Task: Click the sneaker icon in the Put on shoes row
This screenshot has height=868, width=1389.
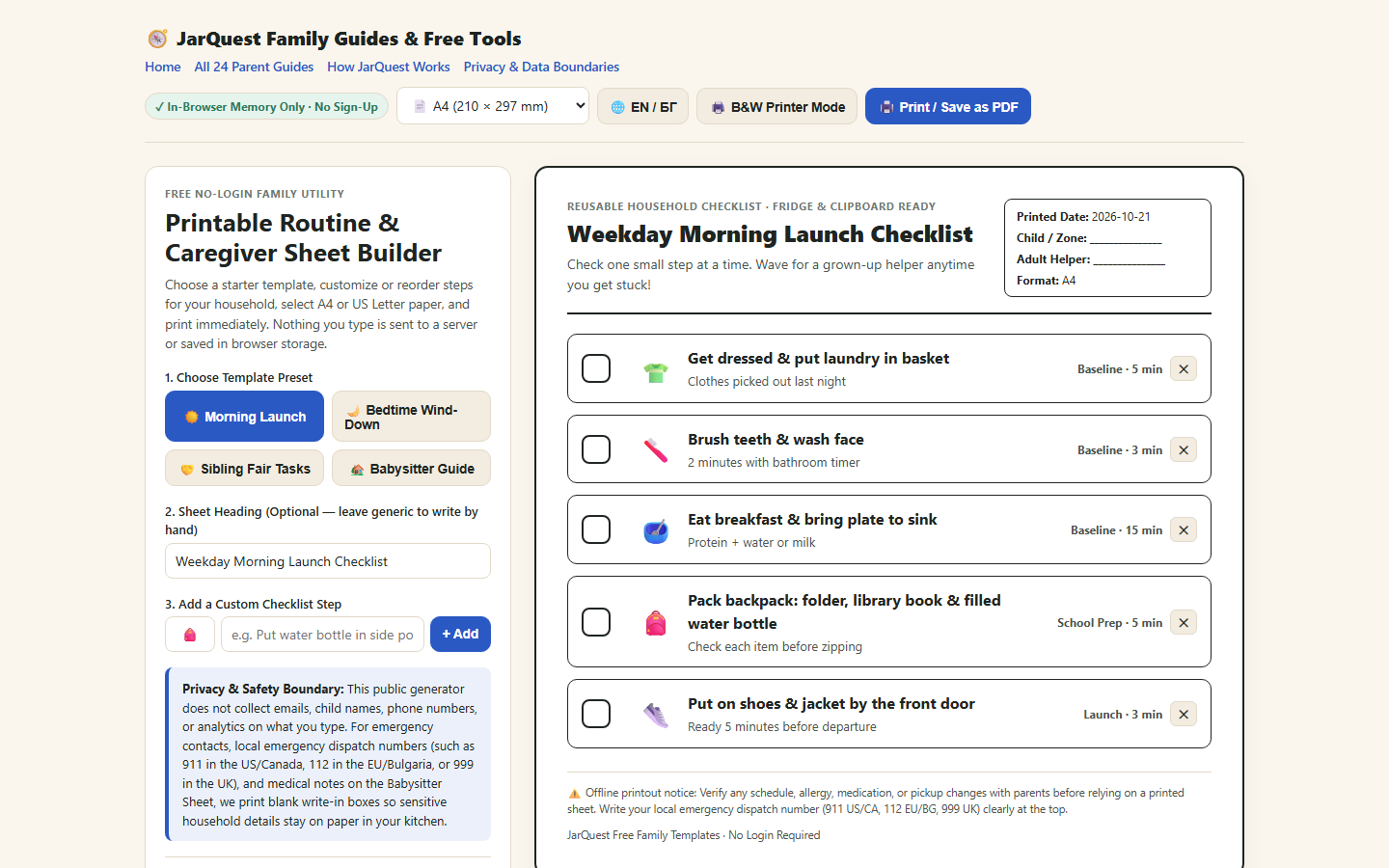Action: 656,715
